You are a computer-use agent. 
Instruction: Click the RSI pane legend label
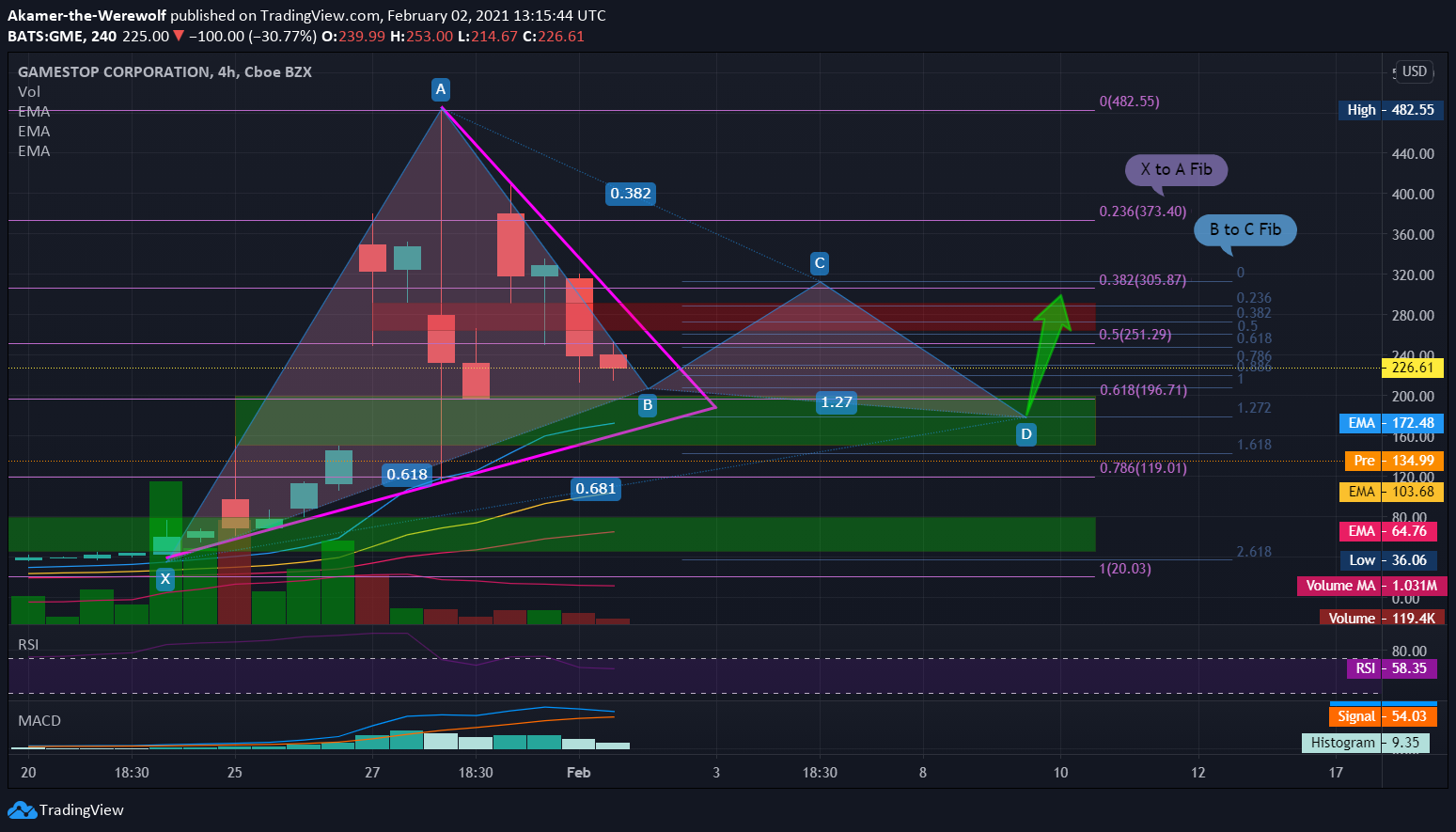(x=28, y=645)
